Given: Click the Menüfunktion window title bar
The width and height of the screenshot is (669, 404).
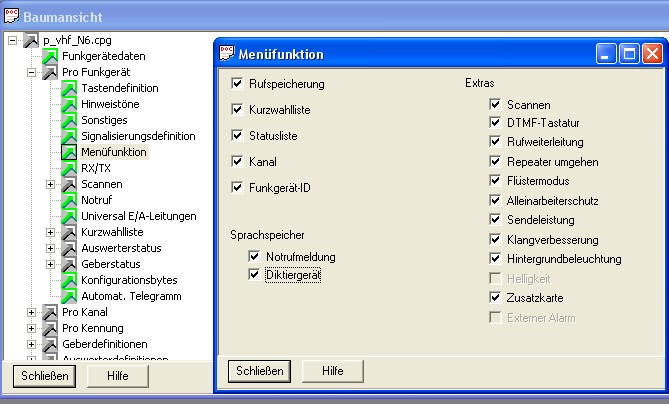Looking at the screenshot, I should 400,54.
